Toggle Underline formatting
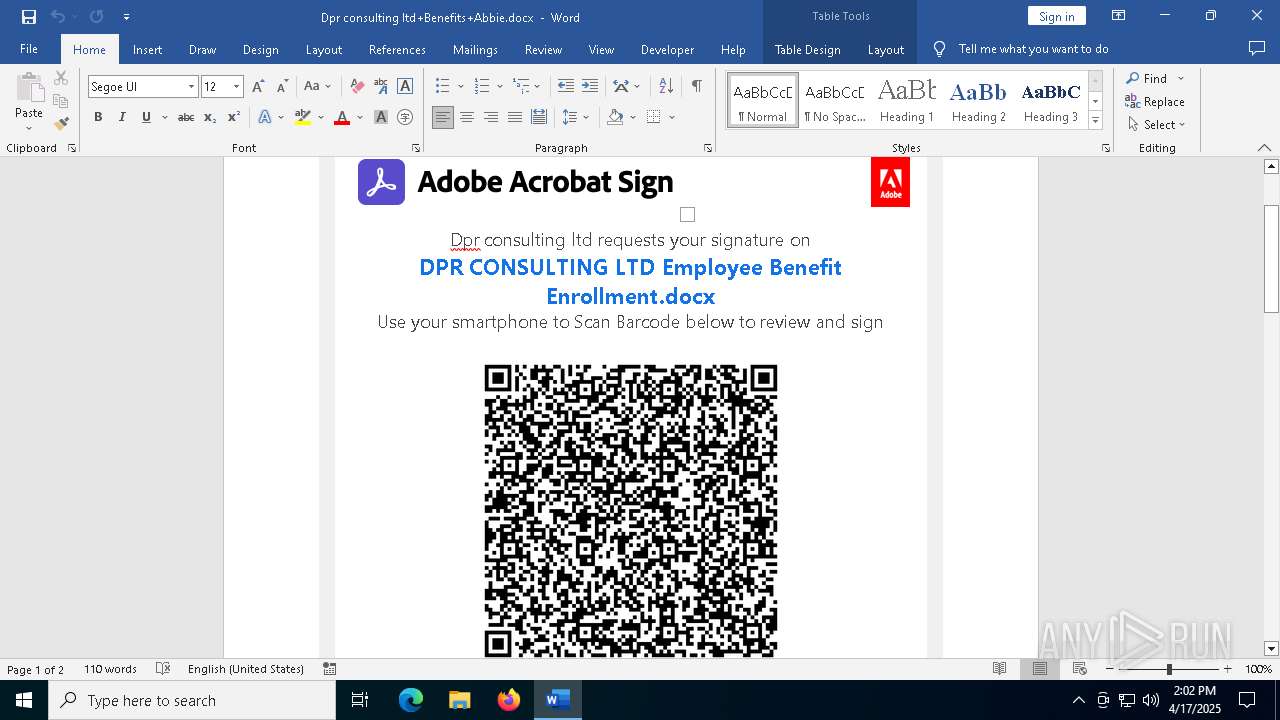Screen dimensions: 1280x720 [x=146, y=117]
